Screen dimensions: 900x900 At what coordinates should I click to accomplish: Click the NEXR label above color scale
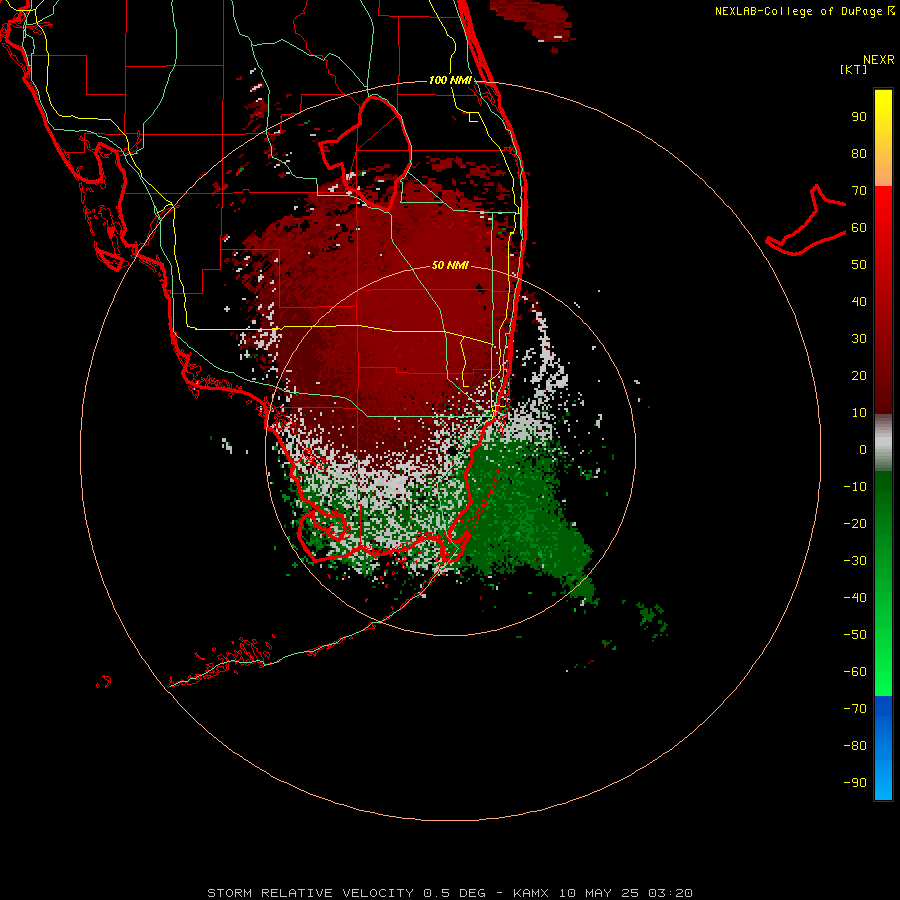(x=879, y=60)
